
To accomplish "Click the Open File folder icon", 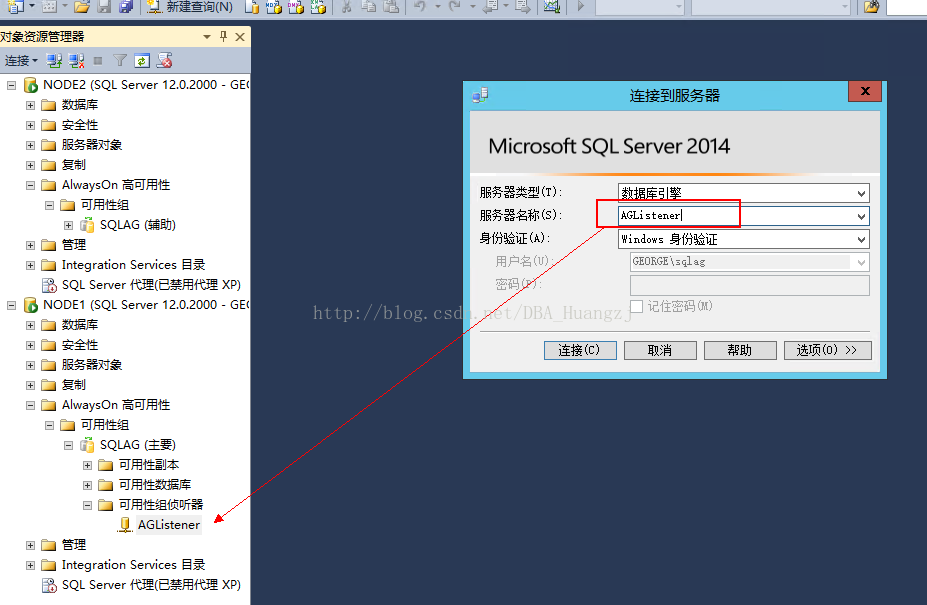I will tap(82, 7).
